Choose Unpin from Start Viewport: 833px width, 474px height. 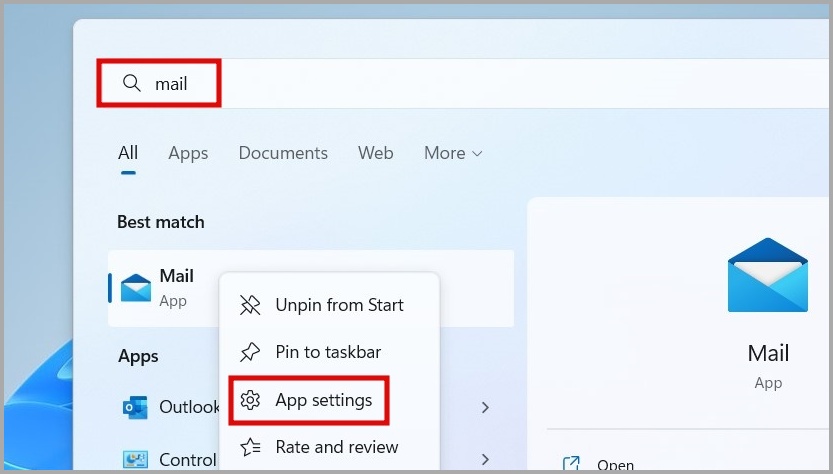[x=329, y=305]
